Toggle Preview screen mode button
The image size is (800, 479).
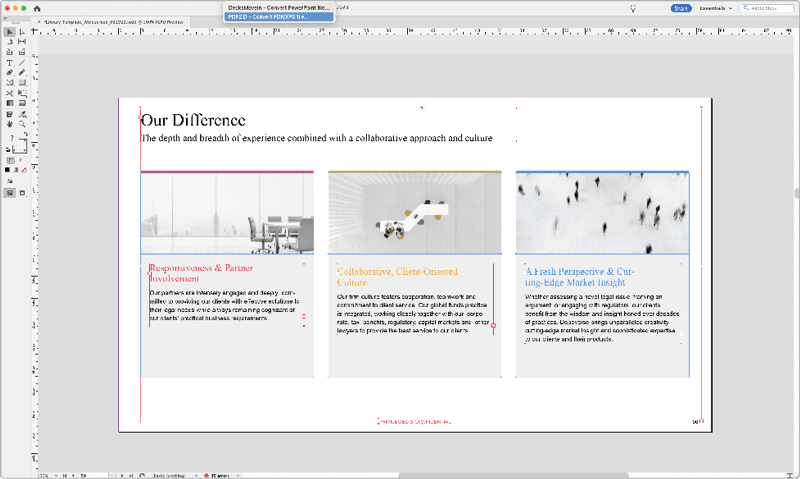click(22, 193)
